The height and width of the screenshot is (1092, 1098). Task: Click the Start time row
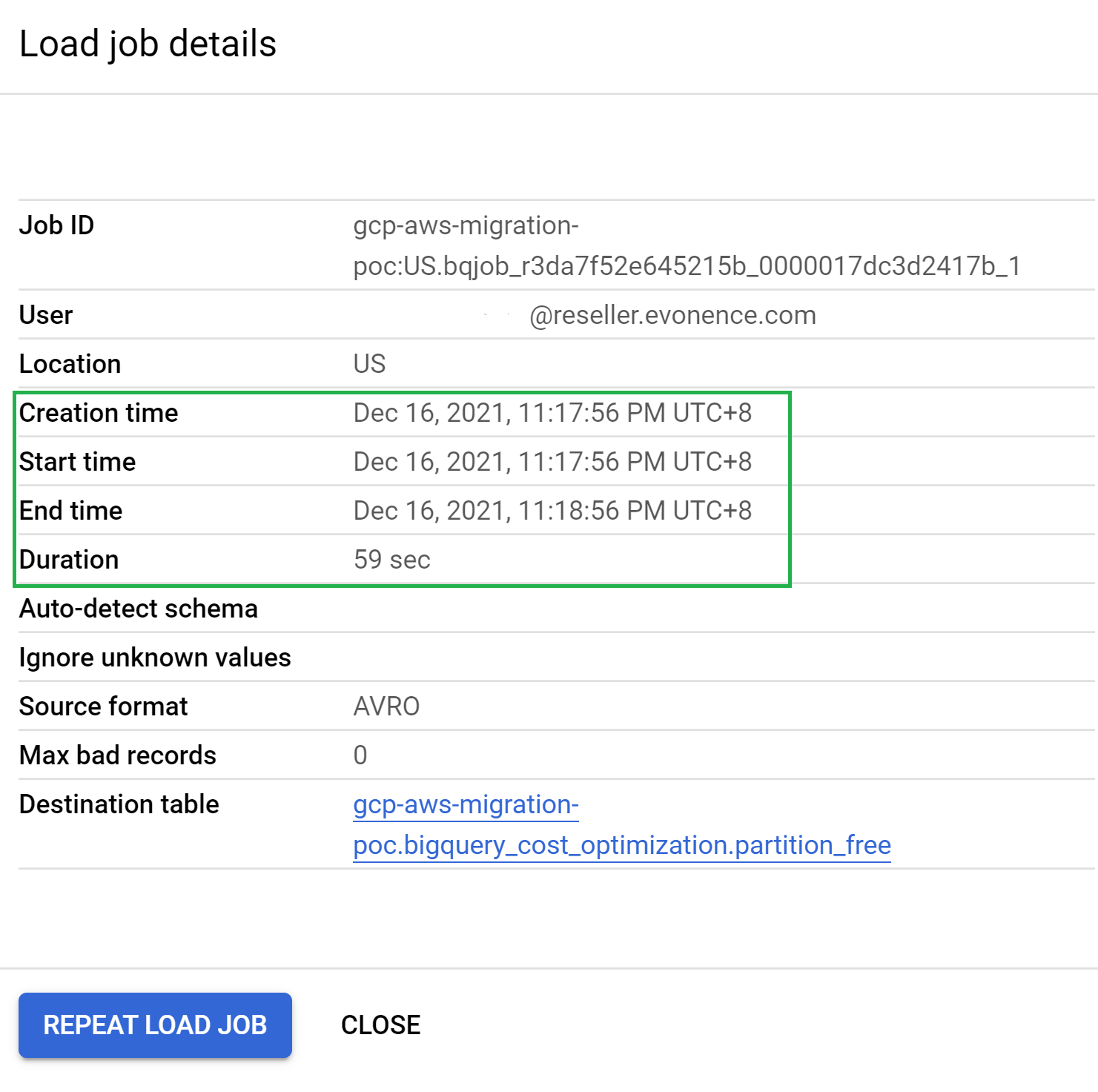[x=78, y=461]
